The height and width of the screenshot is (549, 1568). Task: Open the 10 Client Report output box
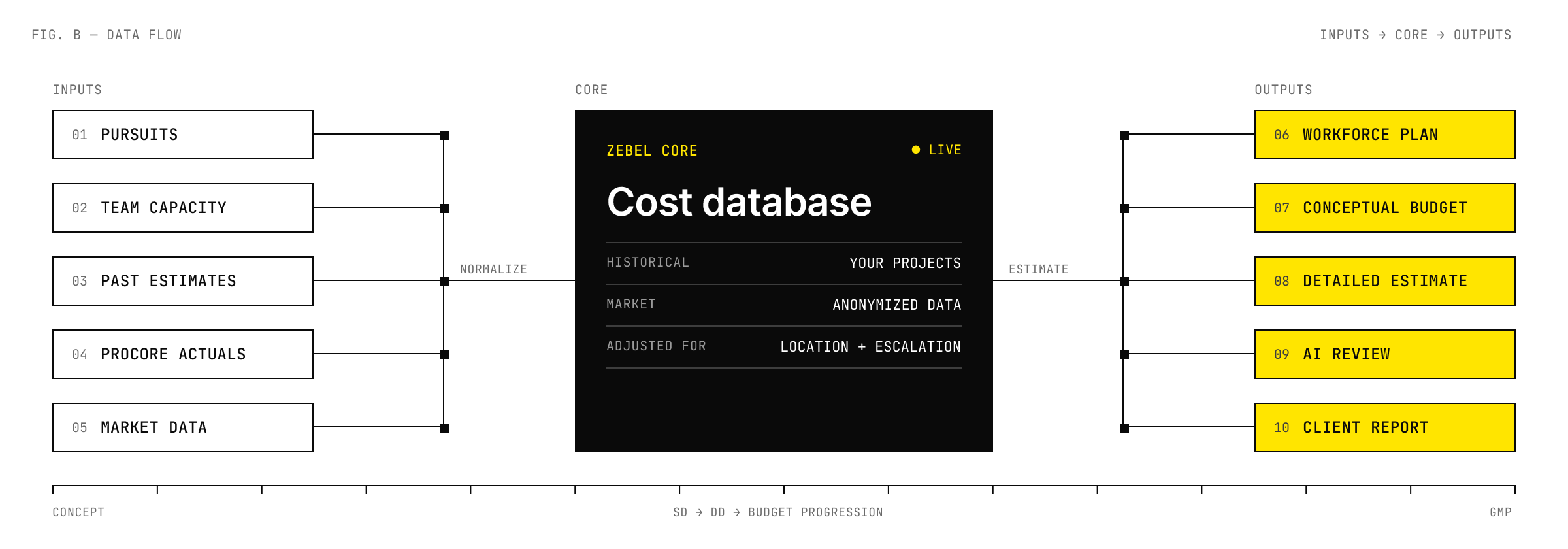1385,427
